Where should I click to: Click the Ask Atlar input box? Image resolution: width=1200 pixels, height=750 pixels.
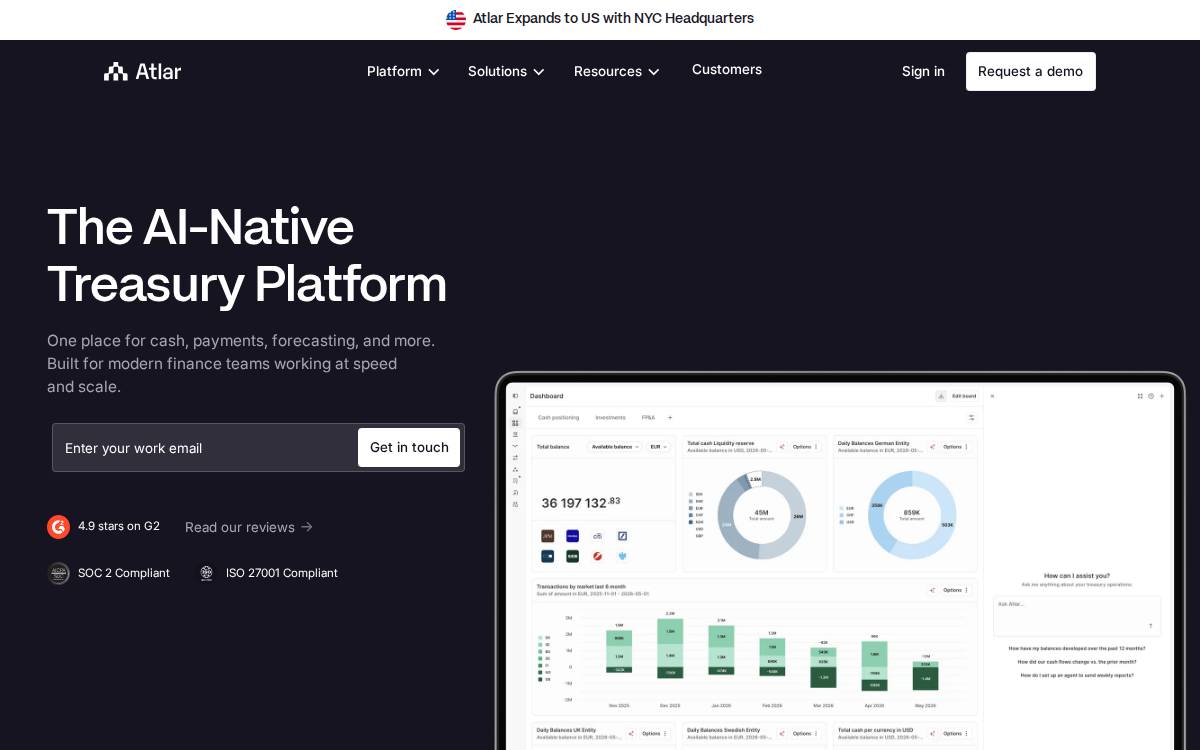[1077, 616]
